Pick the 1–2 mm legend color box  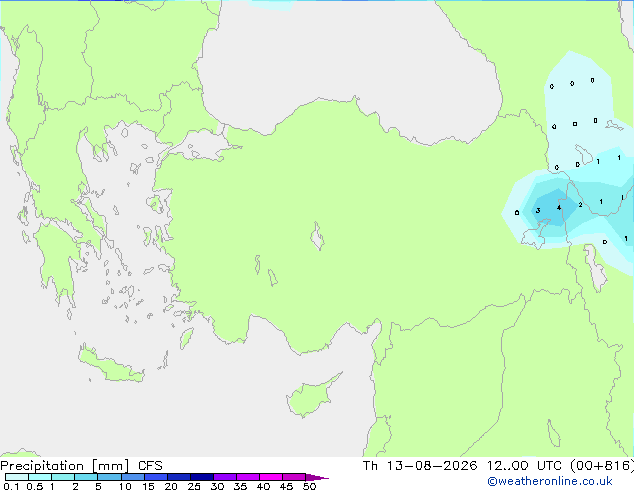(x=63, y=477)
